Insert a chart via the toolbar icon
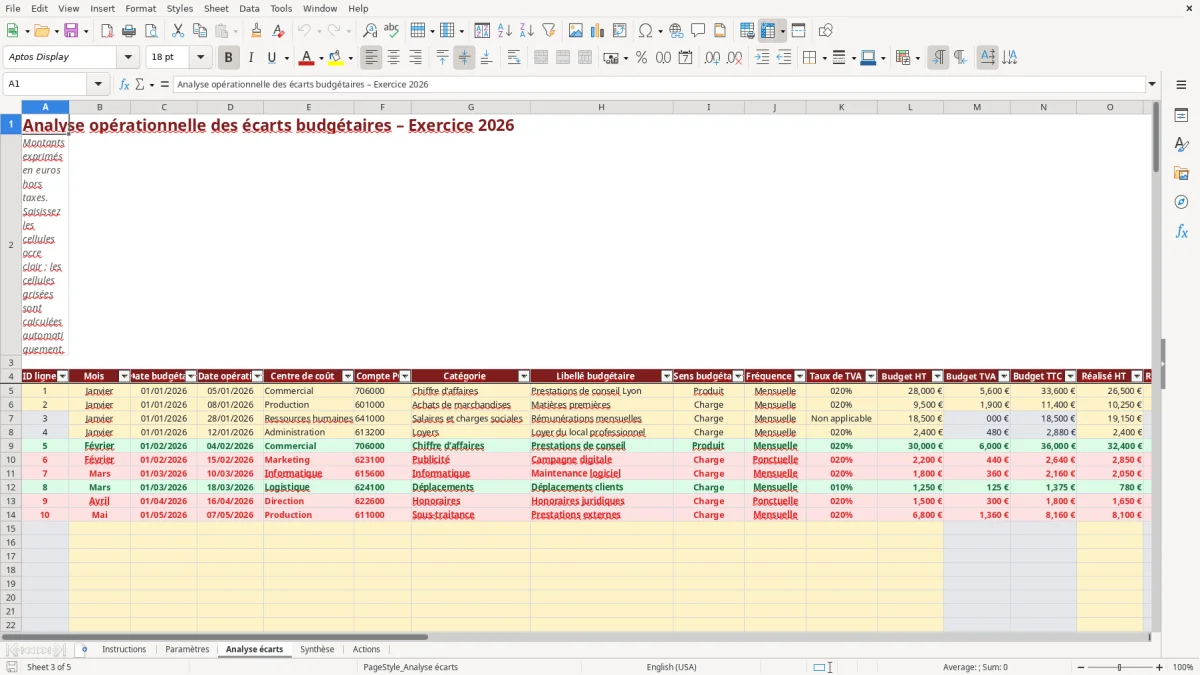Screen dimensions: 1200x675 (x=598, y=31)
